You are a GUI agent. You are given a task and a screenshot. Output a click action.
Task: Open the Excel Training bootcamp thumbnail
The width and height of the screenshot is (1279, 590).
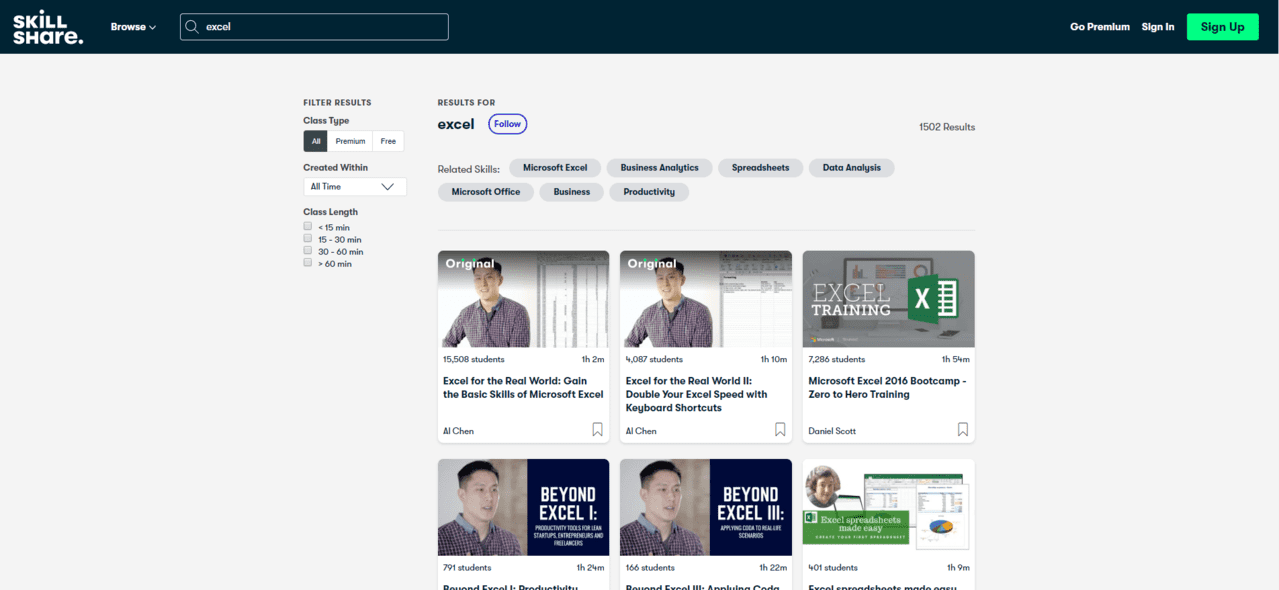pos(889,299)
